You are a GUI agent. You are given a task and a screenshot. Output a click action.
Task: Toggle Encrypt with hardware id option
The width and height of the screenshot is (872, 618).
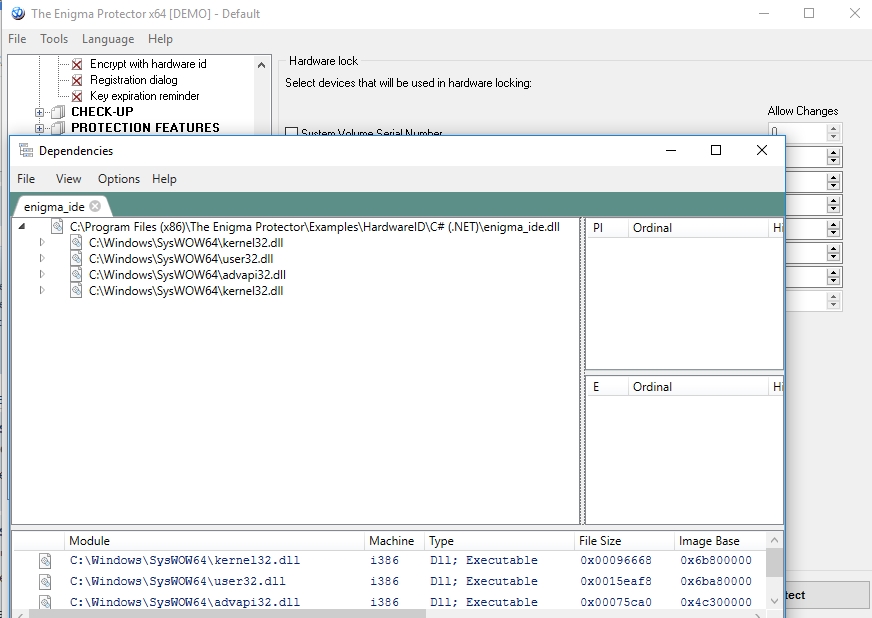[x=77, y=64]
